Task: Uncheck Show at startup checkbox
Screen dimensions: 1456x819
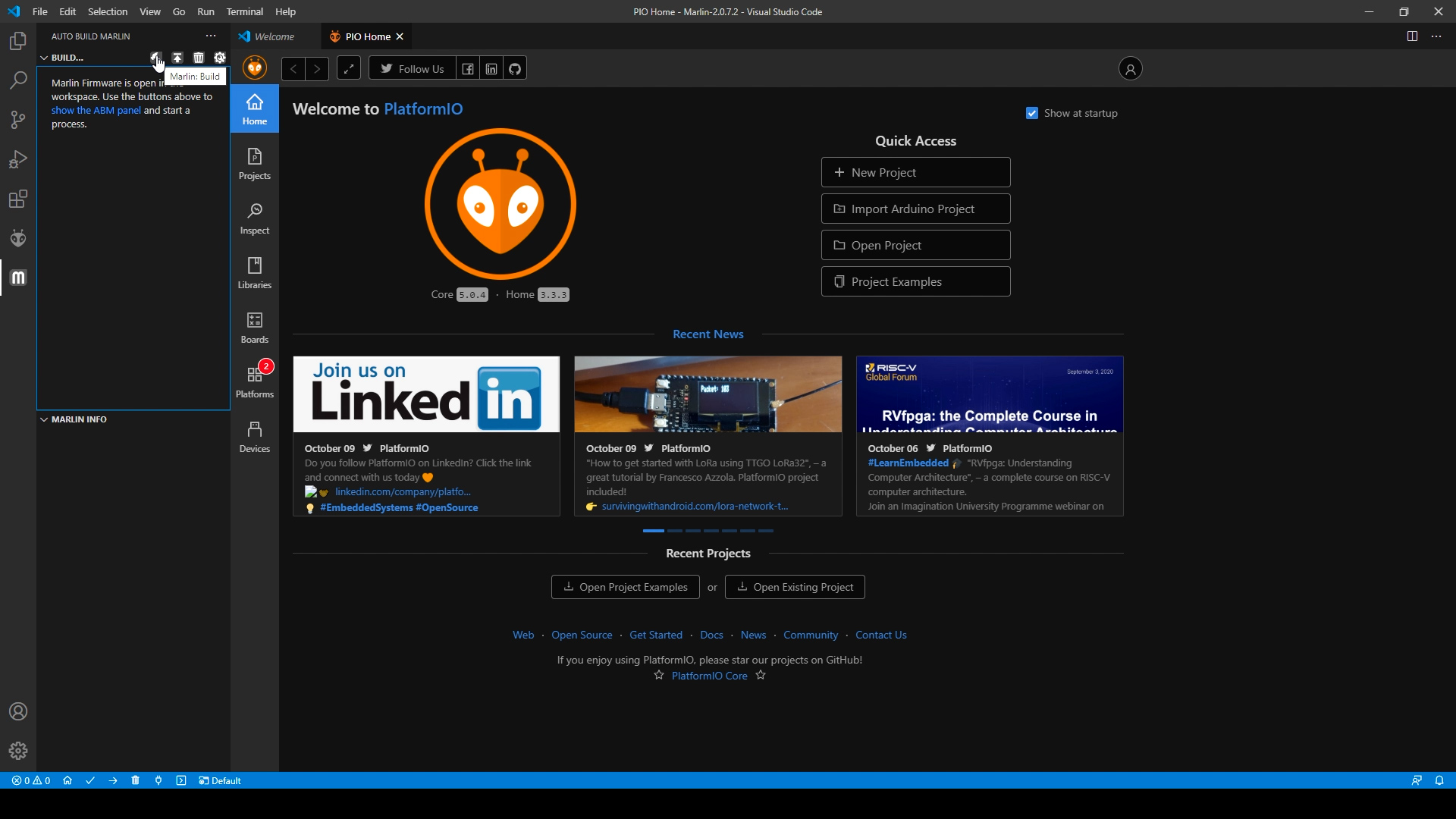Action: pos(1032,113)
